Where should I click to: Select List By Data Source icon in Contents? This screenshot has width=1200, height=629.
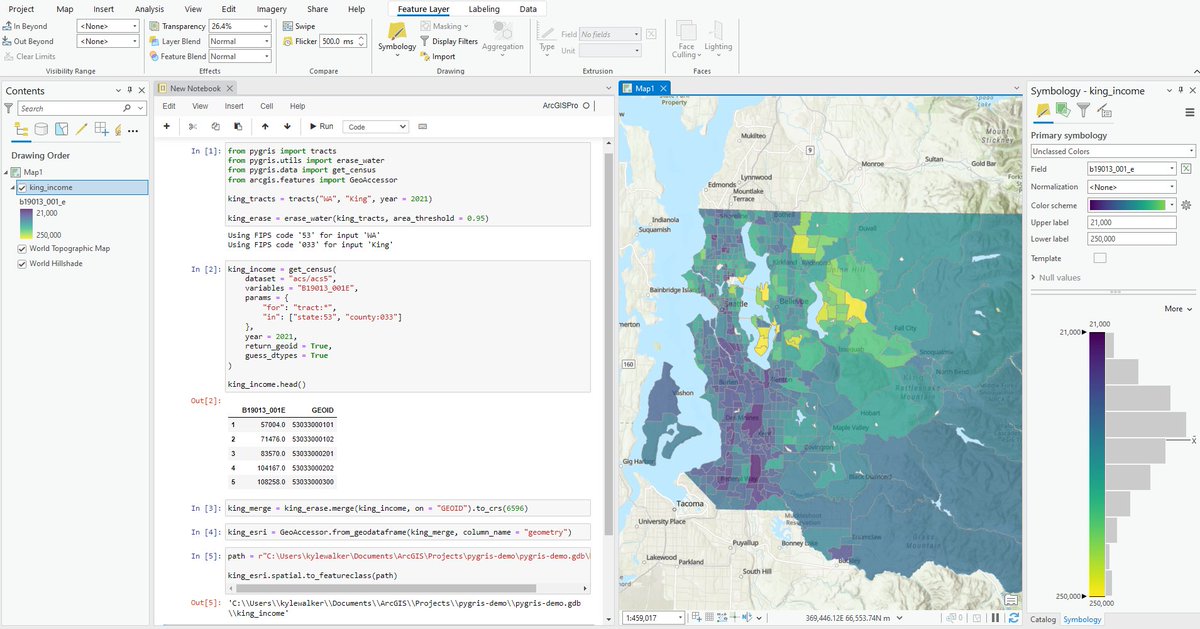41,129
